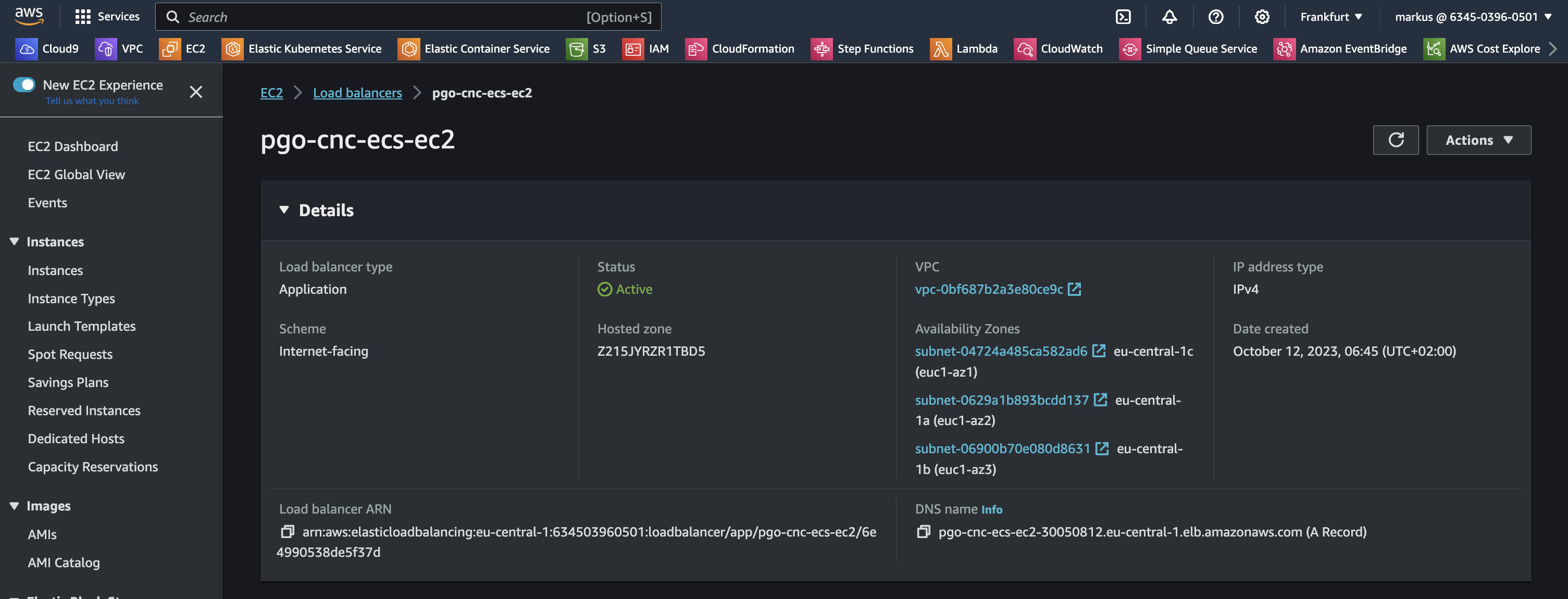
Task: Open Savings Plans in sidebar
Action: 68,382
